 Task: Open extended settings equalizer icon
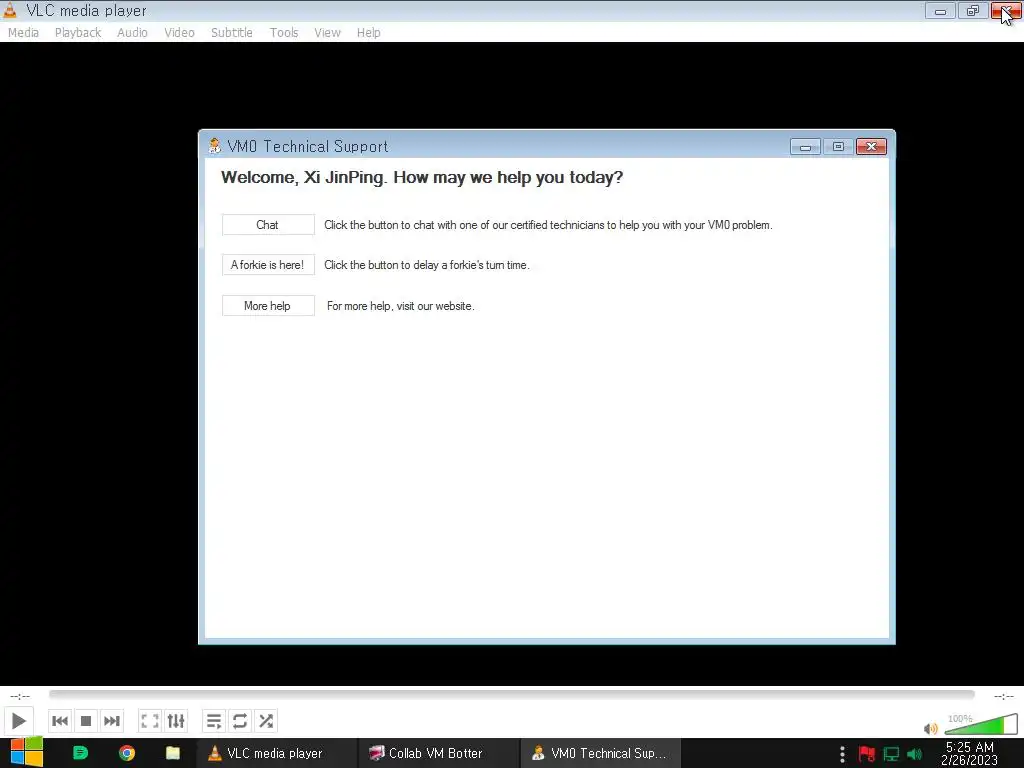176,721
